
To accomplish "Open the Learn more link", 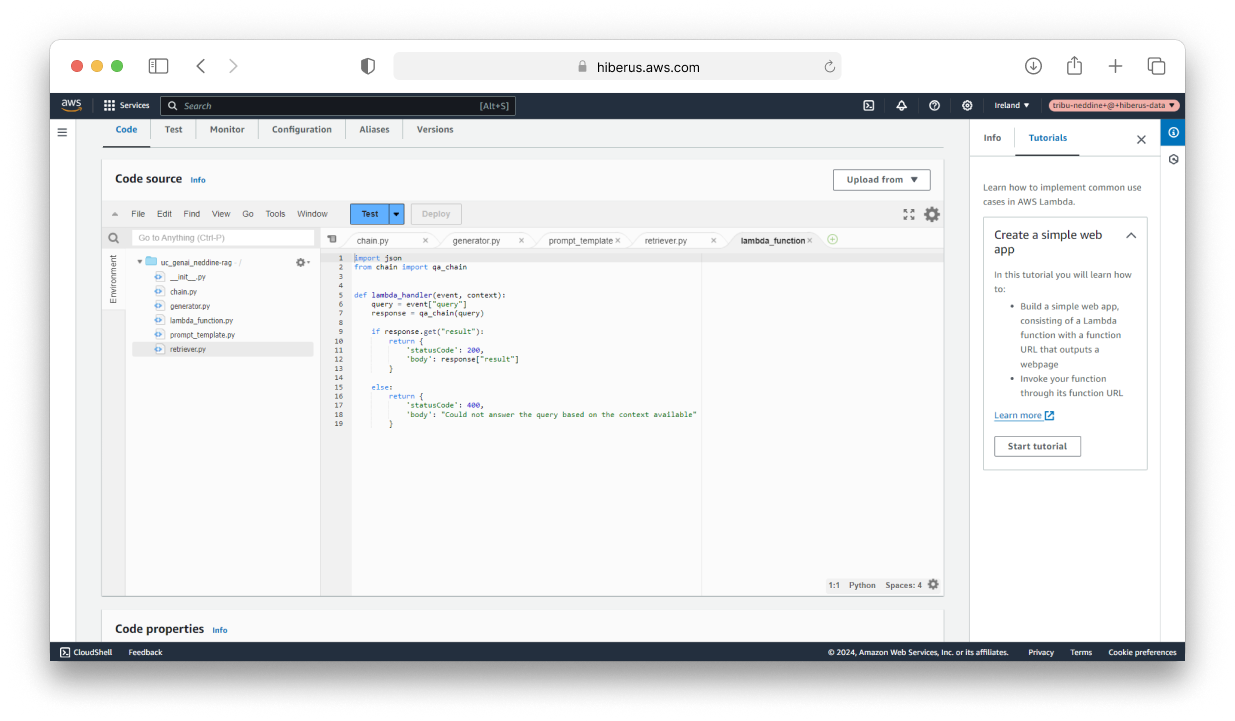I will pos(1019,415).
